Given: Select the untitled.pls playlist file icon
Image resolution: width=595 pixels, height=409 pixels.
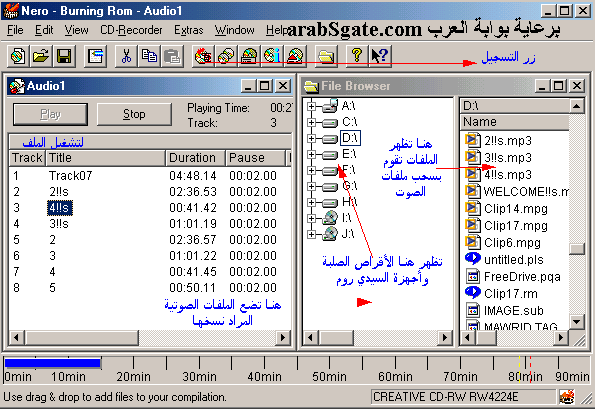Looking at the screenshot, I should 472,259.
